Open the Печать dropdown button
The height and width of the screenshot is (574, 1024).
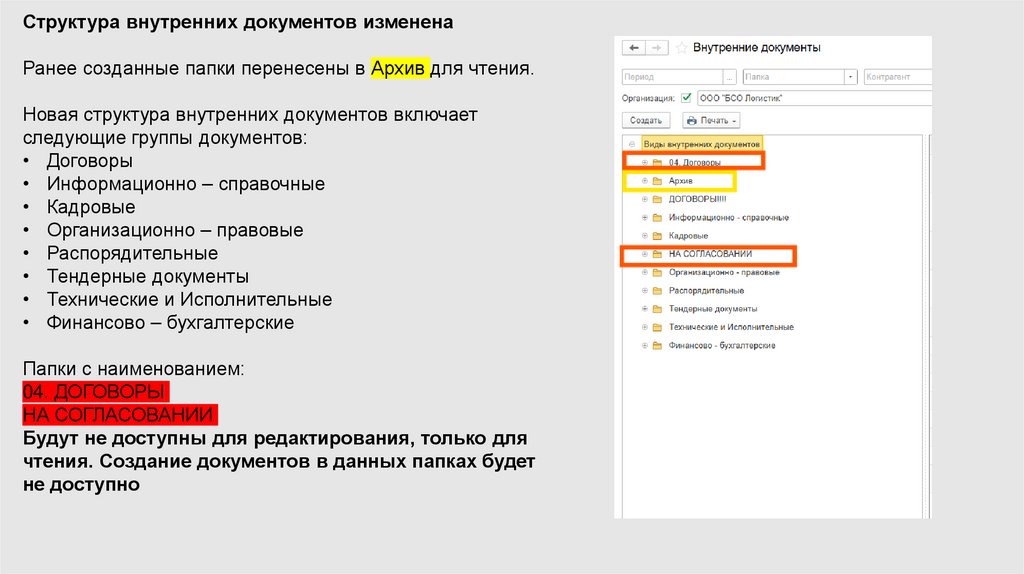(x=711, y=121)
